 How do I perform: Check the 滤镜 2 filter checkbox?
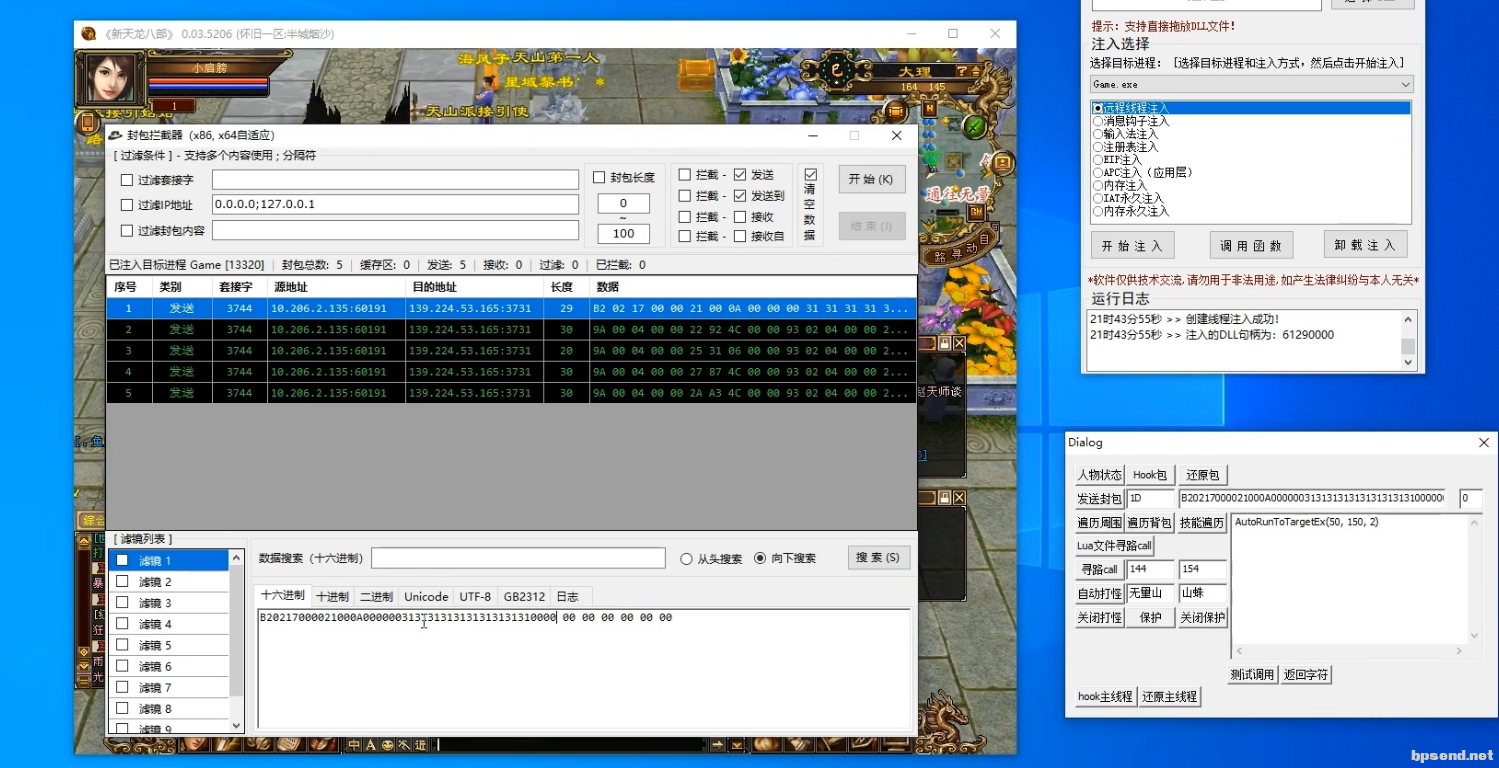click(x=122, y=581)
